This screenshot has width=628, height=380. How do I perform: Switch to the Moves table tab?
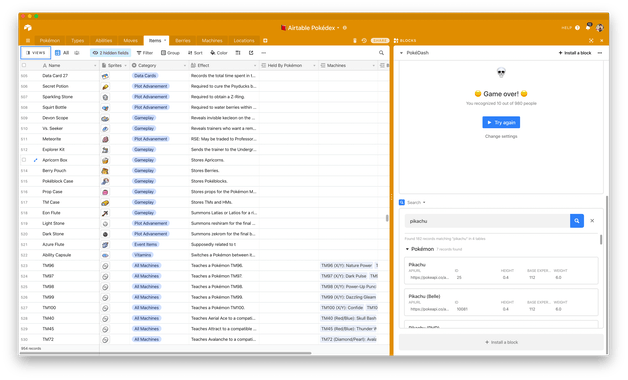coord(131,40)
